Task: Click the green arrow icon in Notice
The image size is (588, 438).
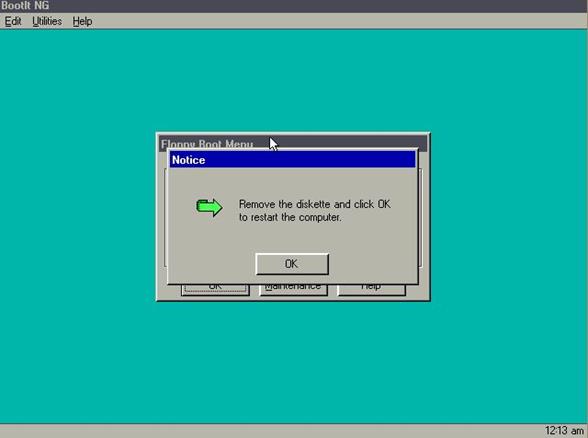Action: point(209,207)
